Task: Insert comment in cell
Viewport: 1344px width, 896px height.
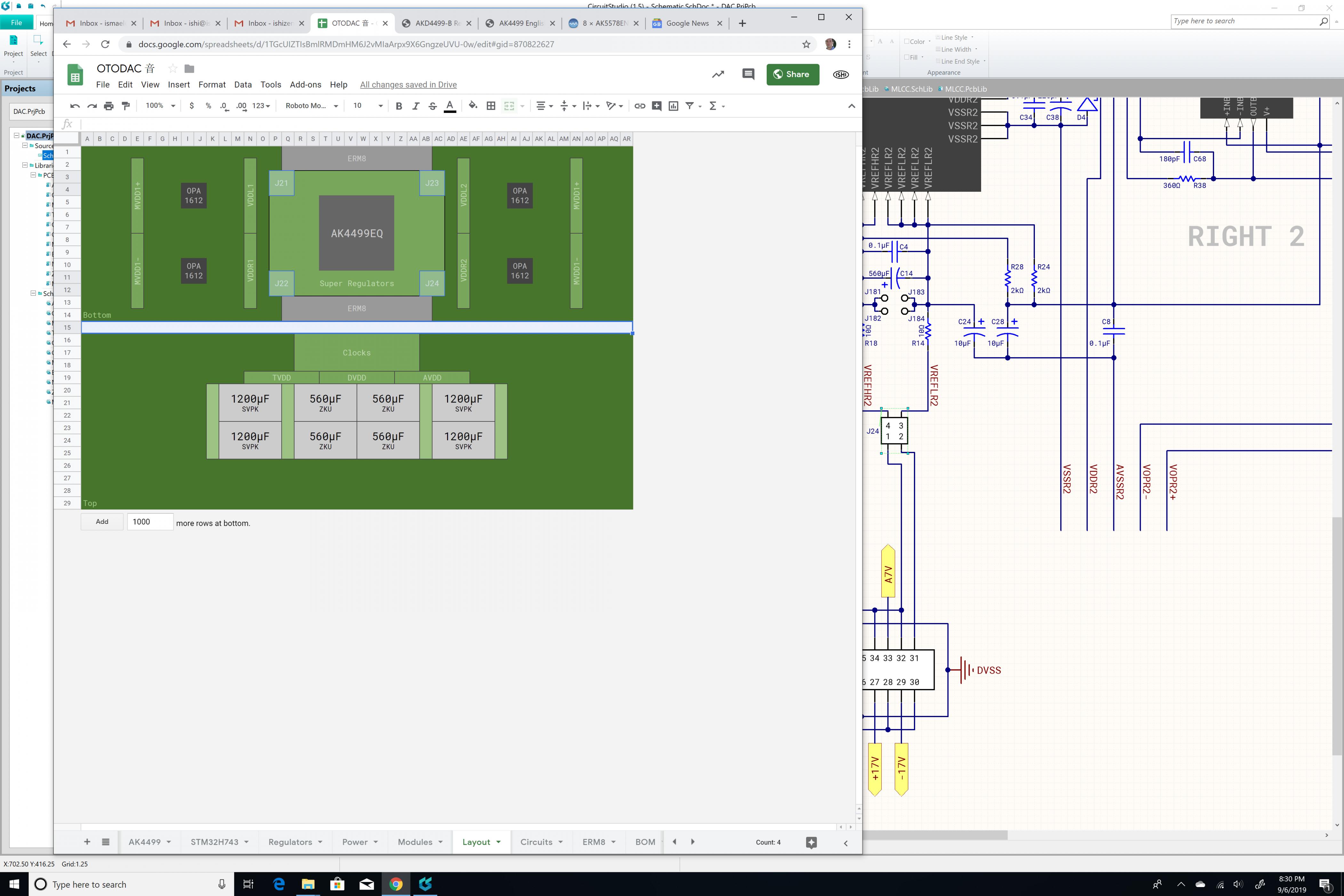Action: coord(657,106)
